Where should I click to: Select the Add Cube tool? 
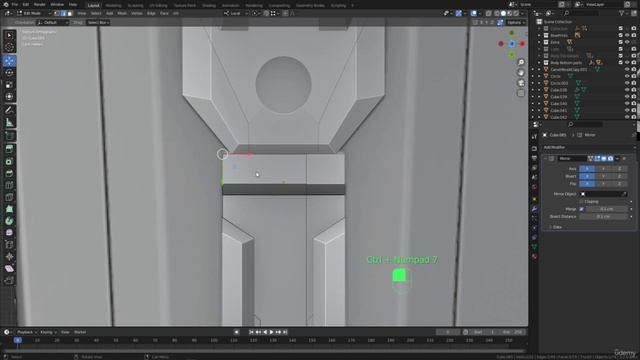coord(9,136)
